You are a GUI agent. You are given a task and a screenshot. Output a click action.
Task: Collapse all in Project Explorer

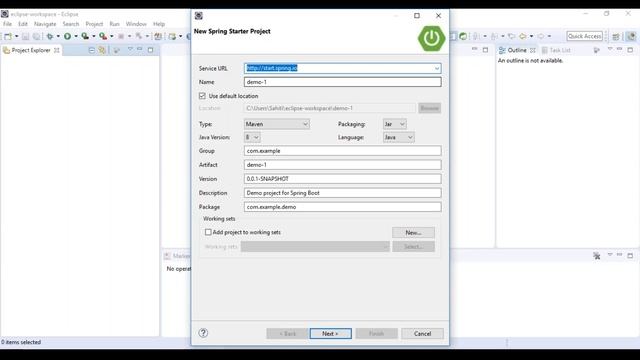click(x=91, y=50)
